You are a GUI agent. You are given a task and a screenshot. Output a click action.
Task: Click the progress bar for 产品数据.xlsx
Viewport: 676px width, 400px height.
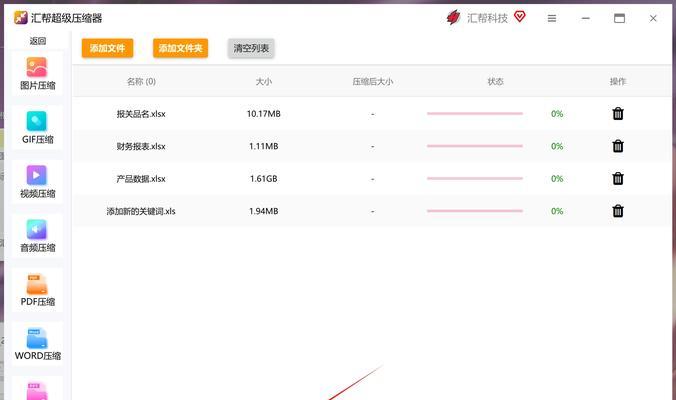point(475,178)
